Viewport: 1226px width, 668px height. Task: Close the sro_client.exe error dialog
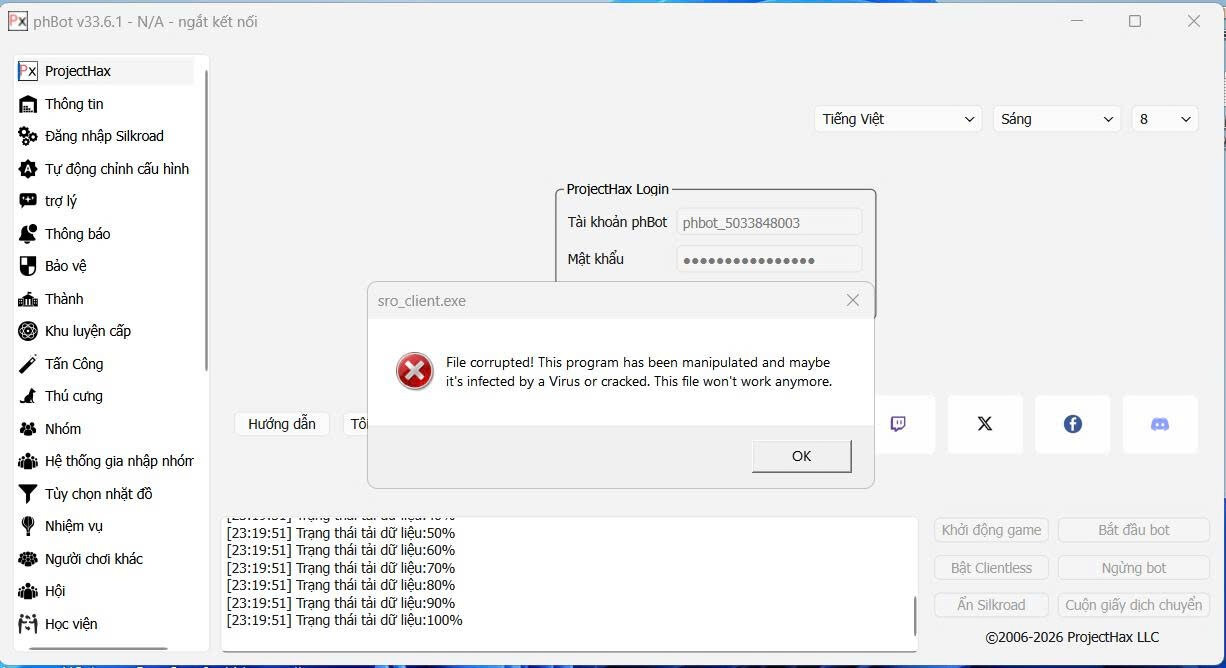(853, 300)
